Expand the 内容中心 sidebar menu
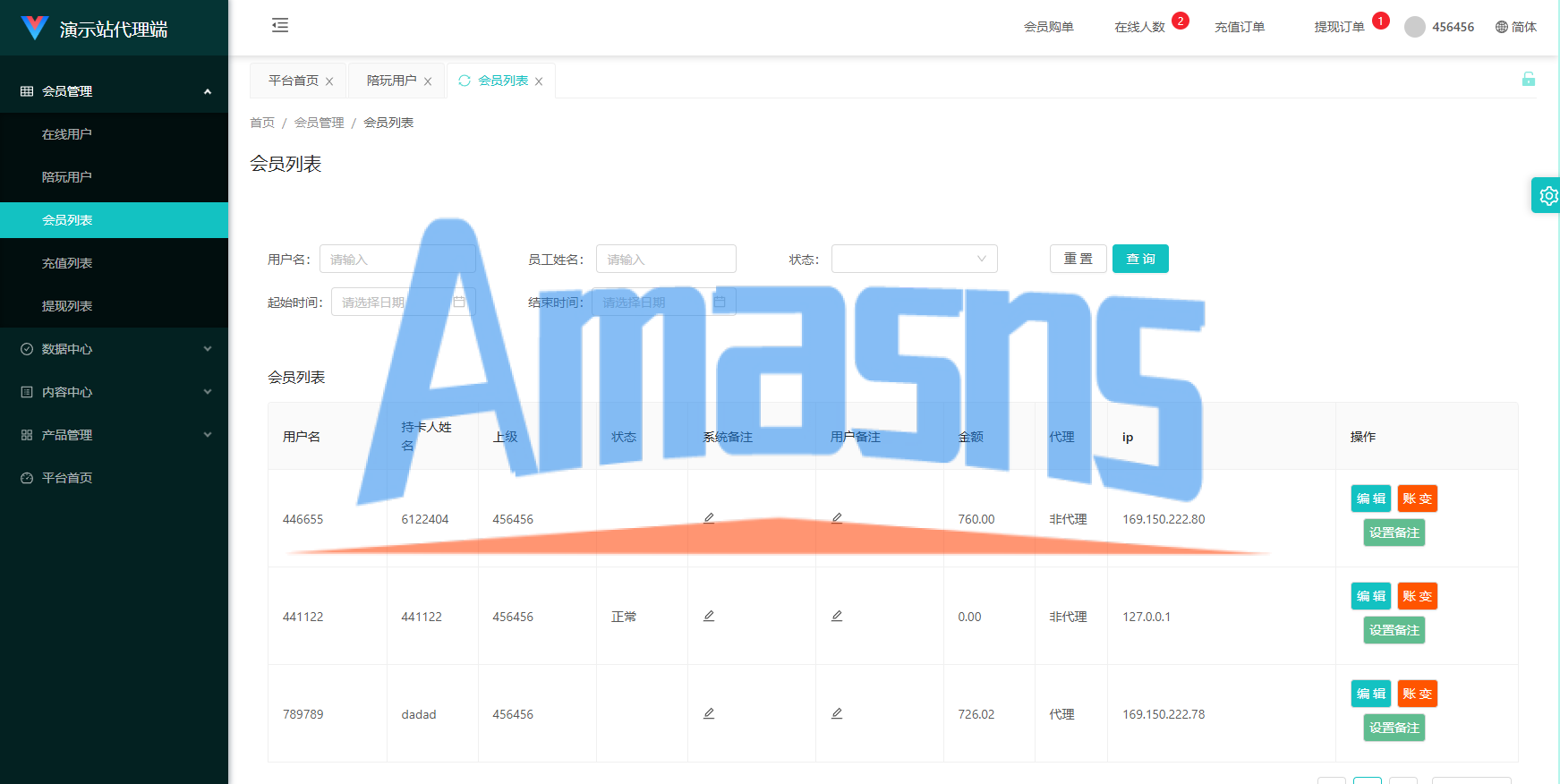This screenshot has width=1560, height=784. (115, 392)
